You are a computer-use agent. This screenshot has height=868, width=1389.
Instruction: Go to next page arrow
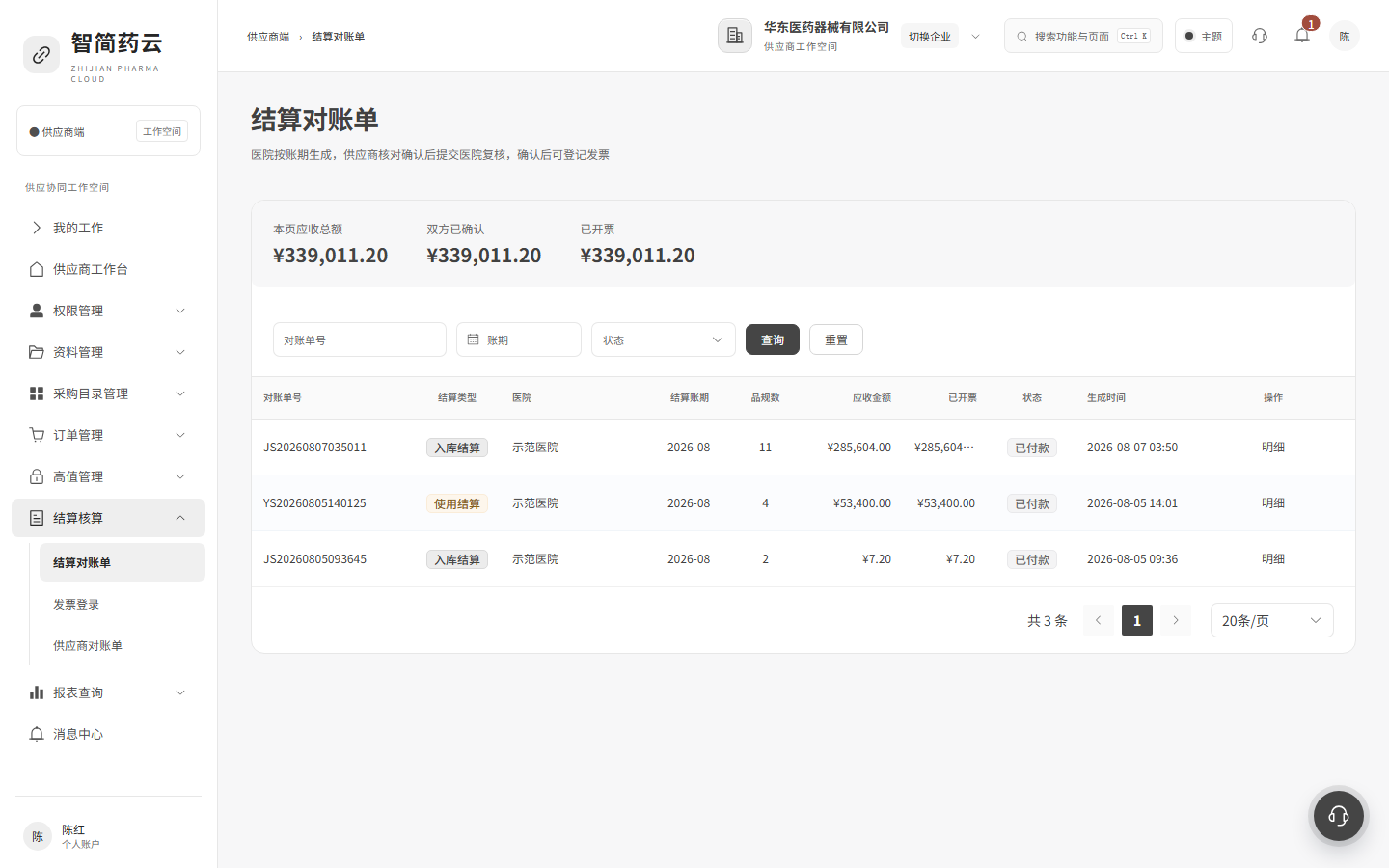click(x=1176, y=620)
